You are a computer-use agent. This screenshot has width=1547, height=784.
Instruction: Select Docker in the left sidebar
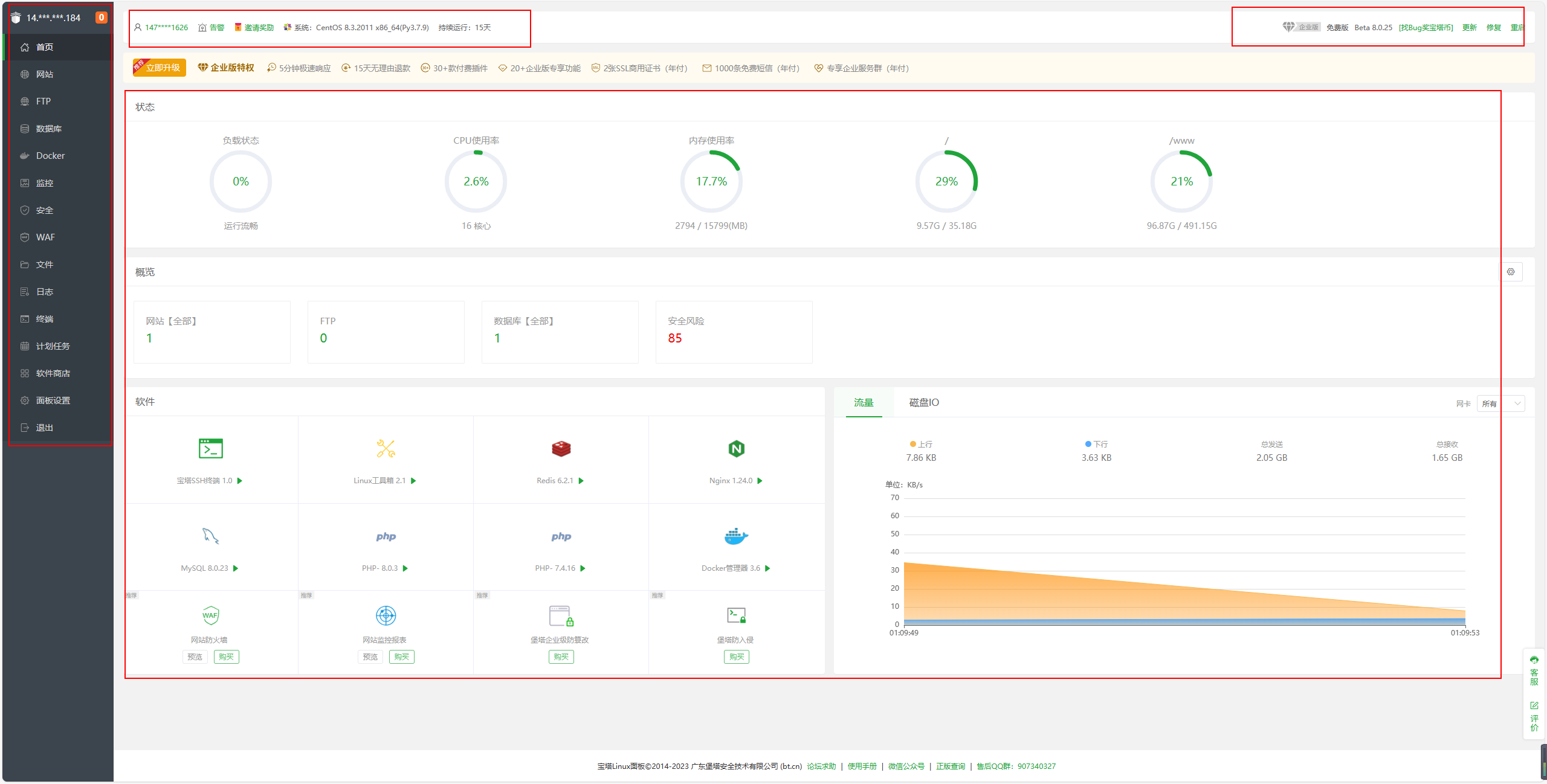pos(50,156)
